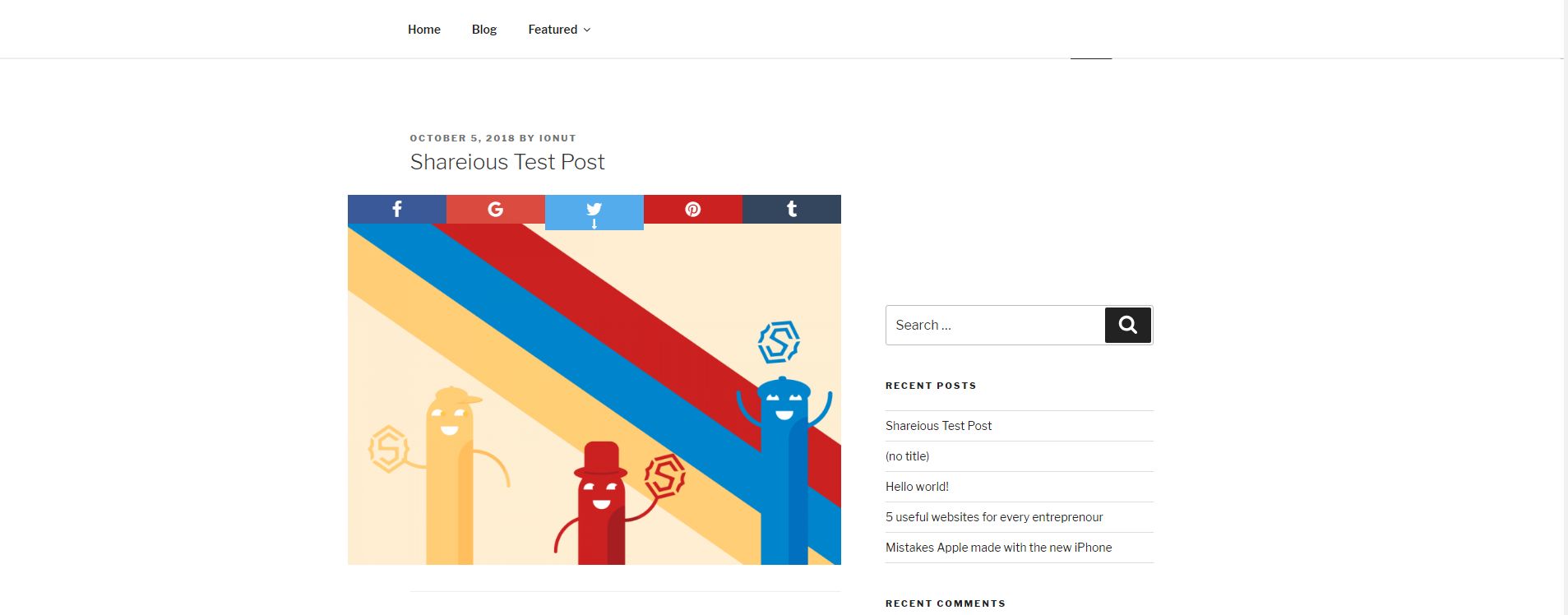Open the Featured menu item
The height and width of the screenshot is (615, 1568).
[553, 30]
